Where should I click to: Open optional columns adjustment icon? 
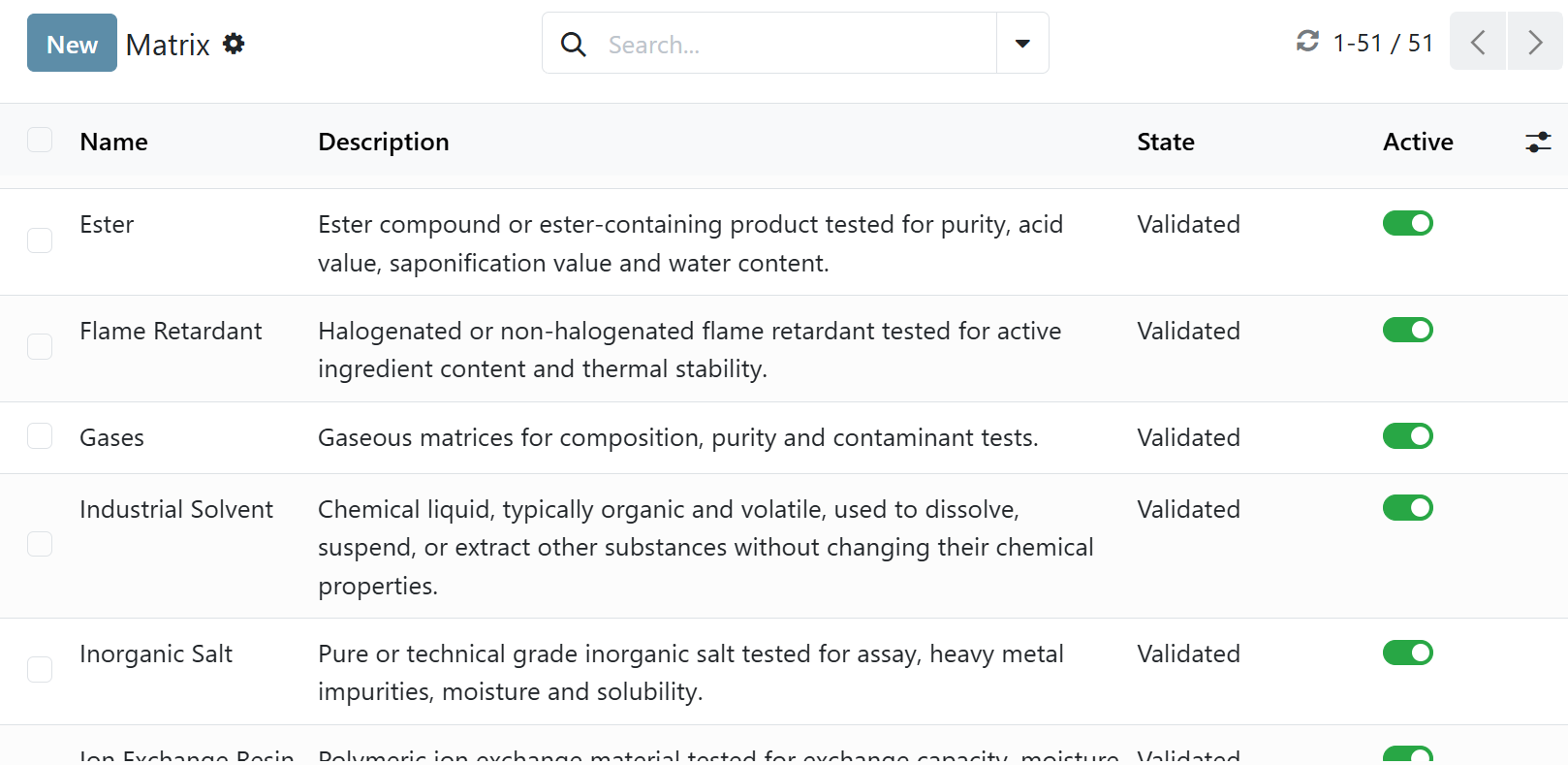(1538, 143)
